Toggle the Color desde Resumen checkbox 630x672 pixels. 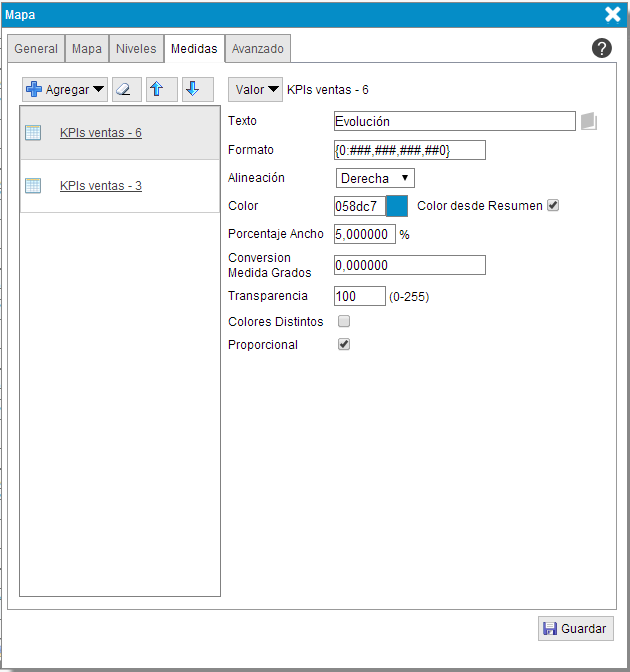click(553, 206)
